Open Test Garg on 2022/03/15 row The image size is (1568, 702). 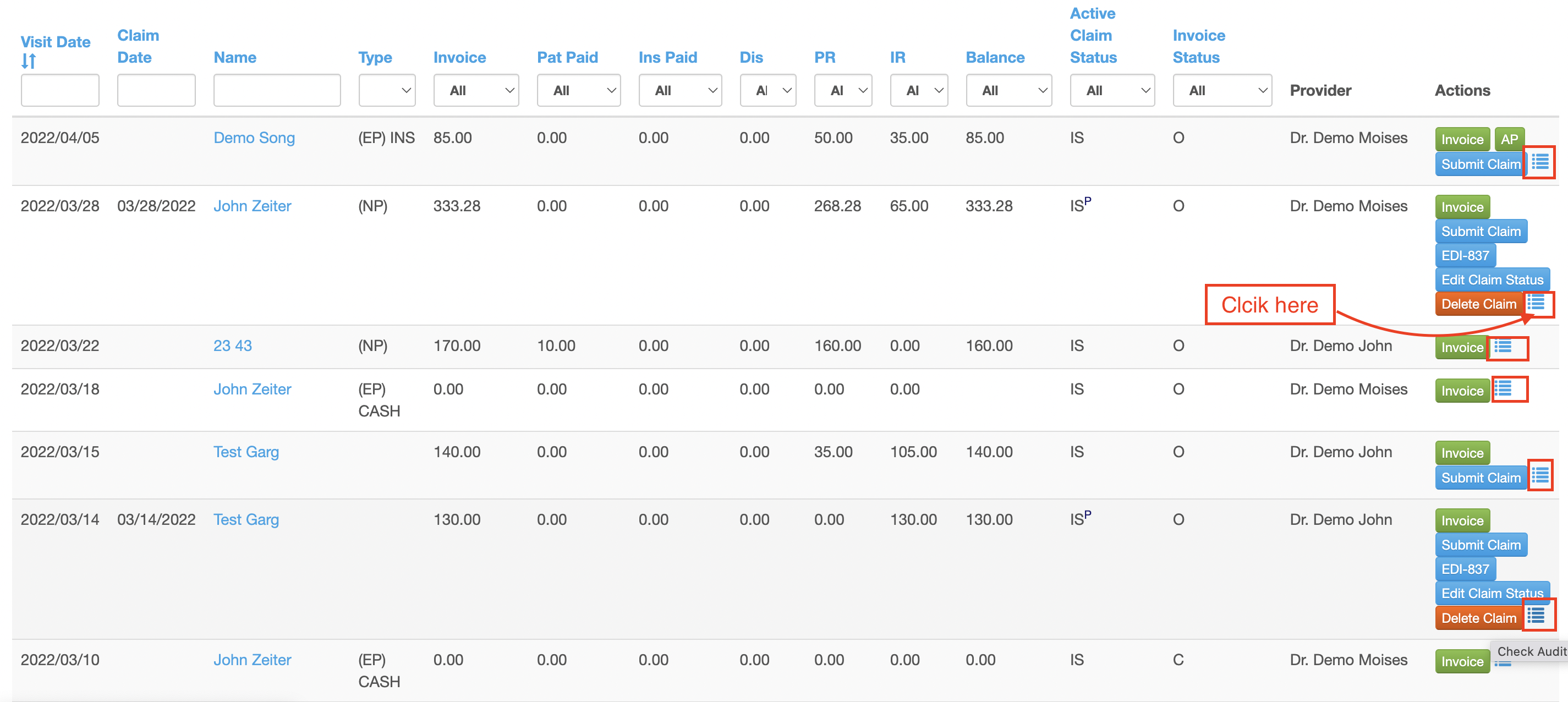coord(246,452)
